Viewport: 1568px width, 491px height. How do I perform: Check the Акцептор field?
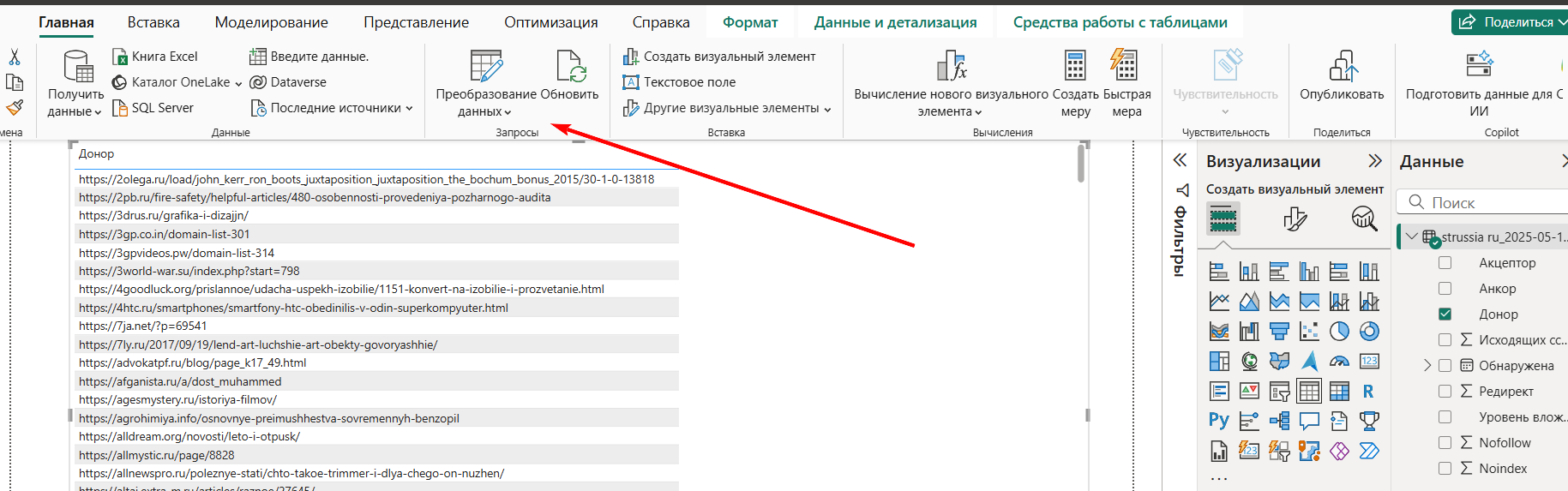[1445, 263]
